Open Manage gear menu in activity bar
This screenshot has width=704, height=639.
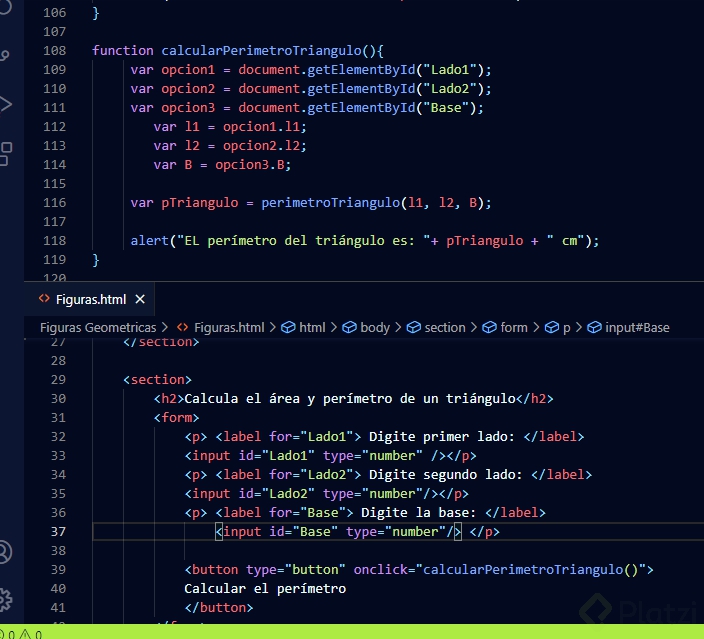(5, 599)
